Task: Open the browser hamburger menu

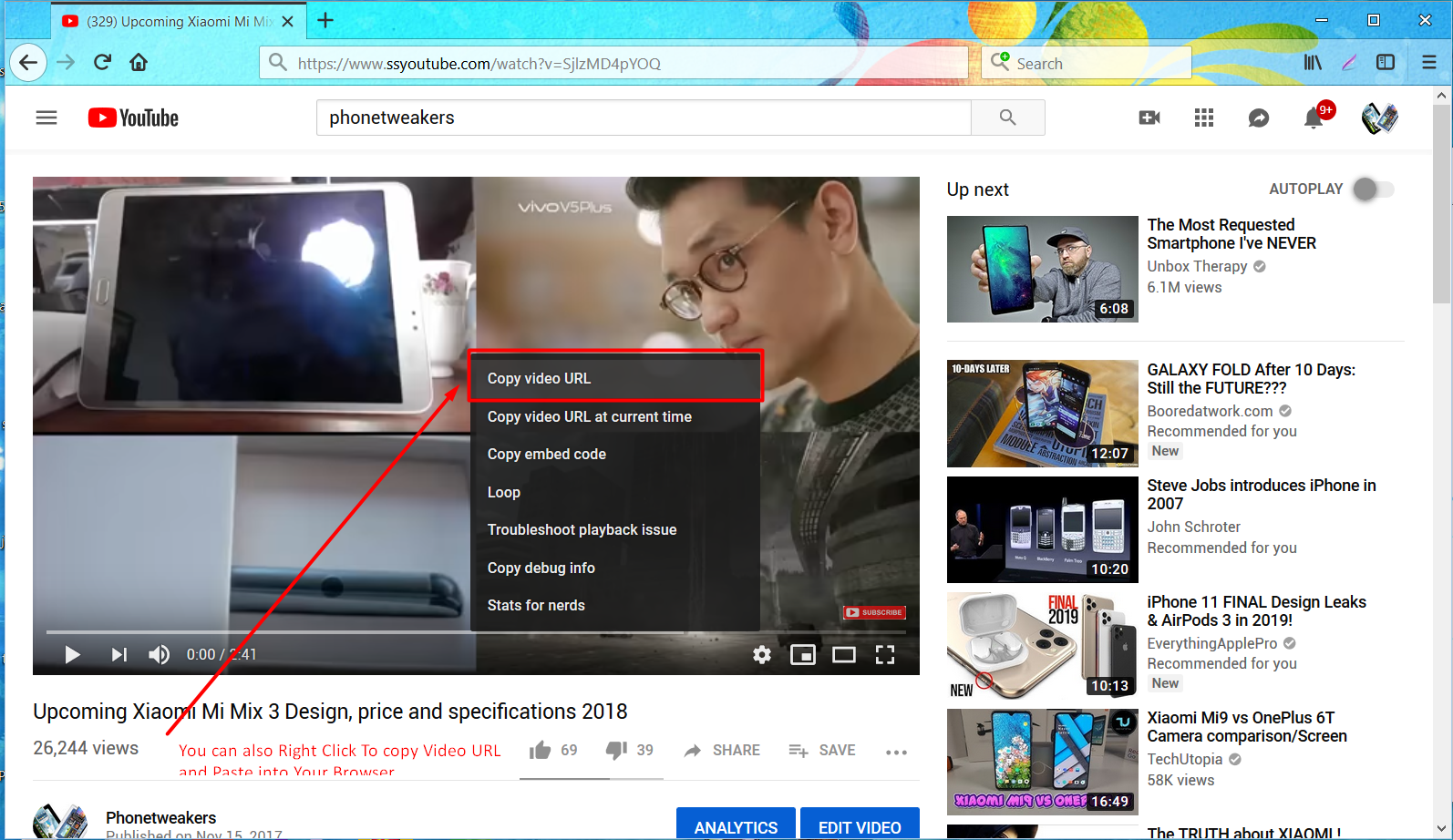Action: point(1429,63)
